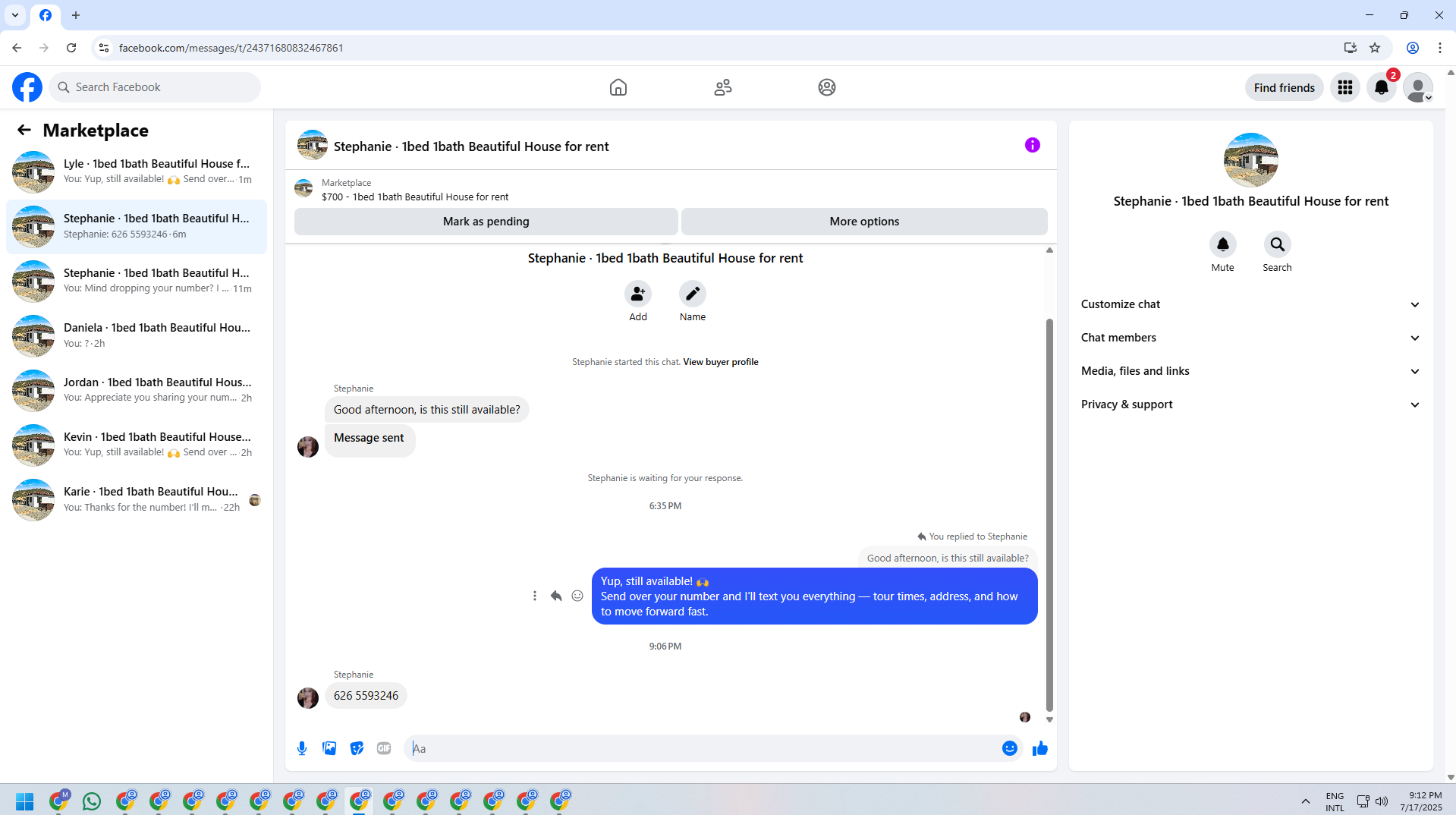Click the purple conversation information icon
The image size is (1456, 815).
1033,145
